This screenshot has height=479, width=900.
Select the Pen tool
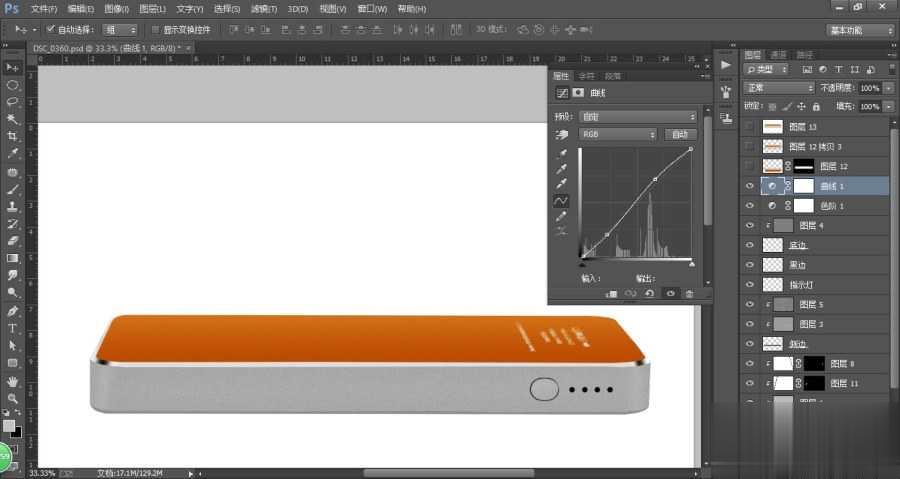tap(12, 311)
